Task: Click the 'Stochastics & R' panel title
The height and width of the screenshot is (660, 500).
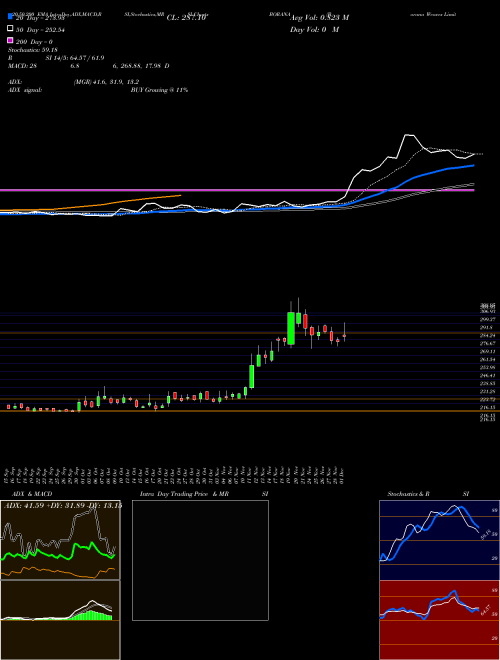Action: tap(410, 494)
